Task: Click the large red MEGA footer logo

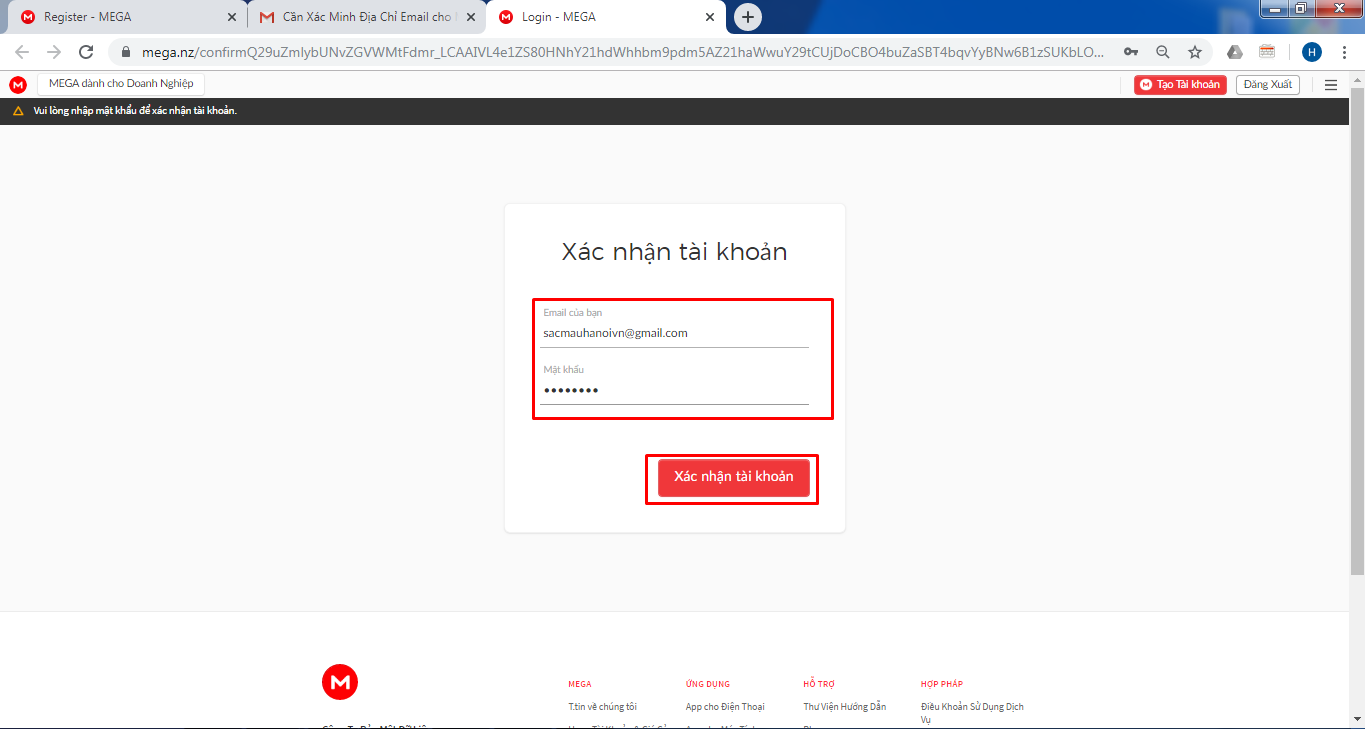Action: click(340, 682)
